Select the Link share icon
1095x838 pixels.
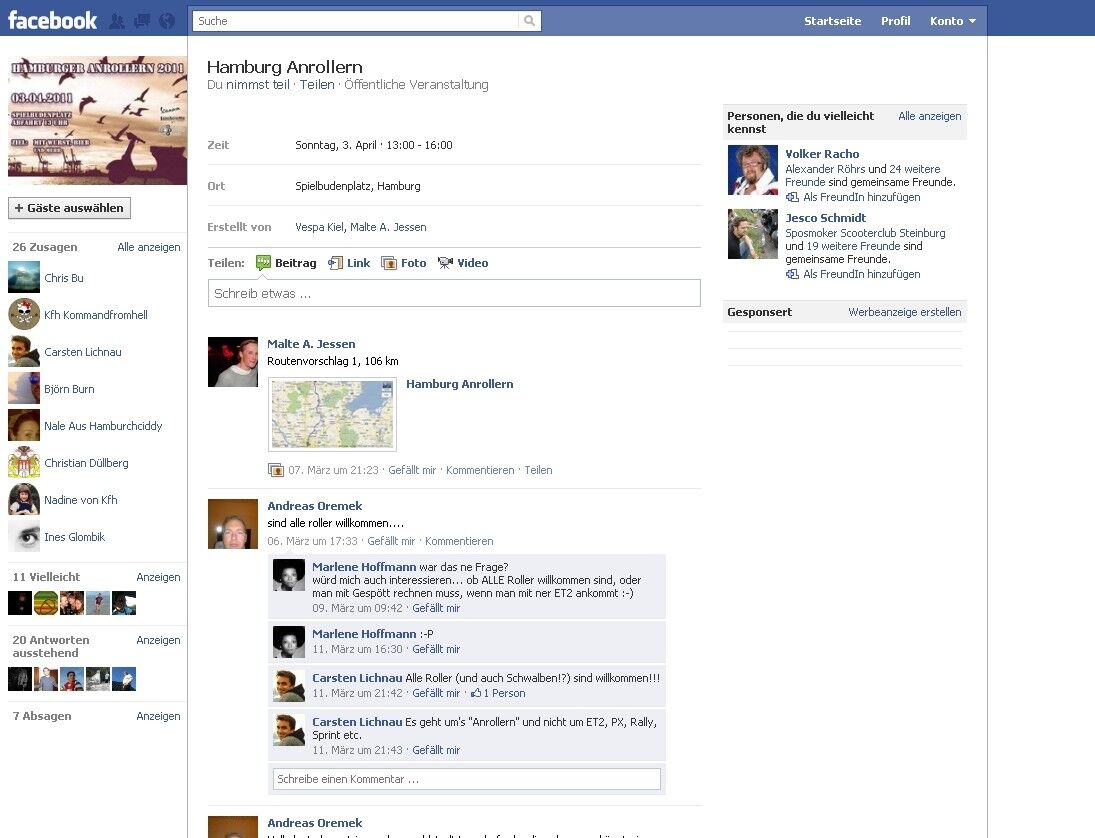pos(336,263)
